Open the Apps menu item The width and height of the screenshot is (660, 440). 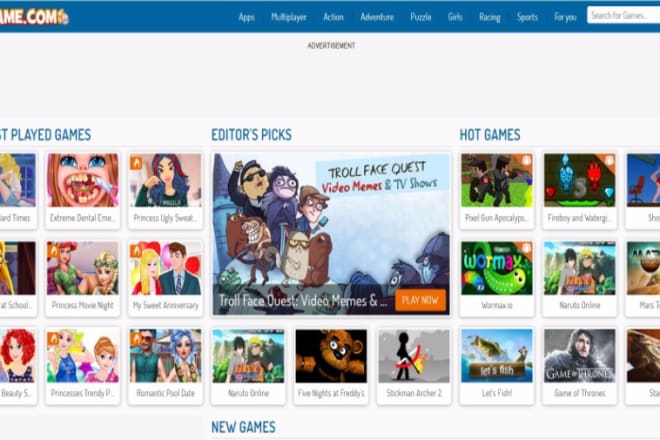246,17
